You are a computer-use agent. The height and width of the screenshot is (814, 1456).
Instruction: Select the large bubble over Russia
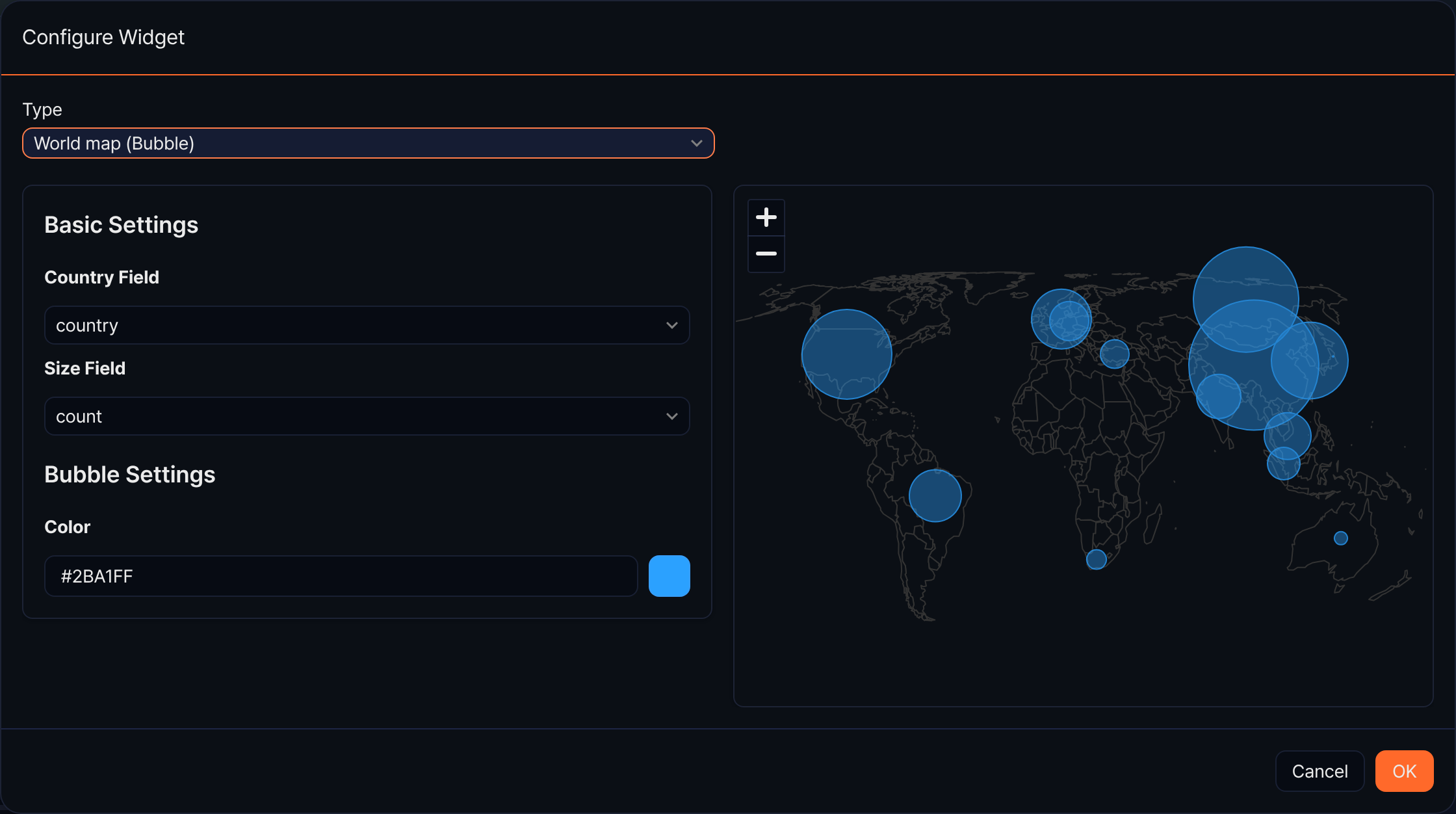pyautogui.click(x=1246, y=300)
